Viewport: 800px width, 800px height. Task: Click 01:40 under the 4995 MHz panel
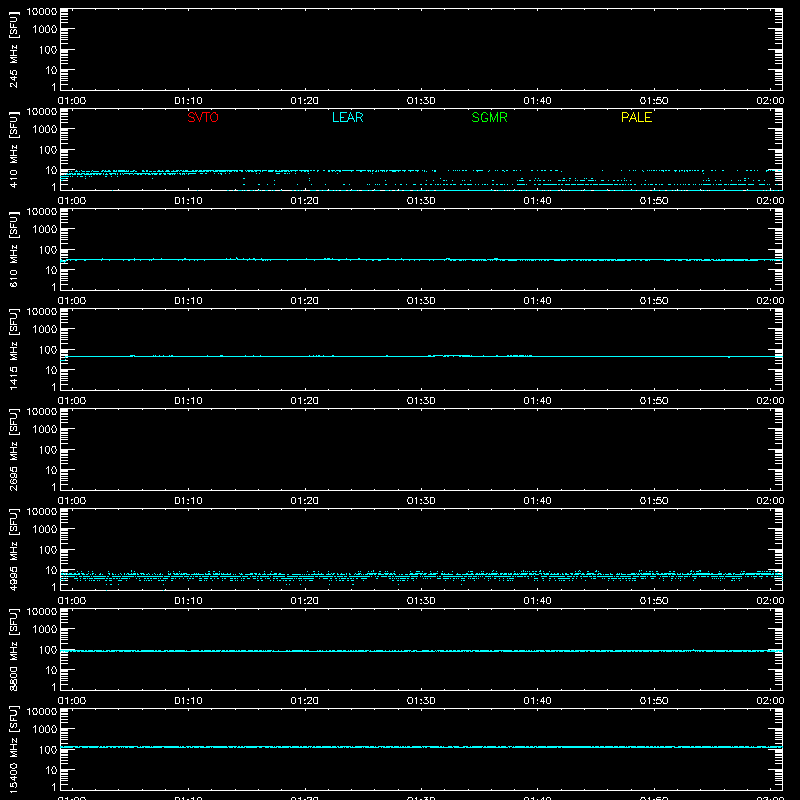click(x=537, y=601)
